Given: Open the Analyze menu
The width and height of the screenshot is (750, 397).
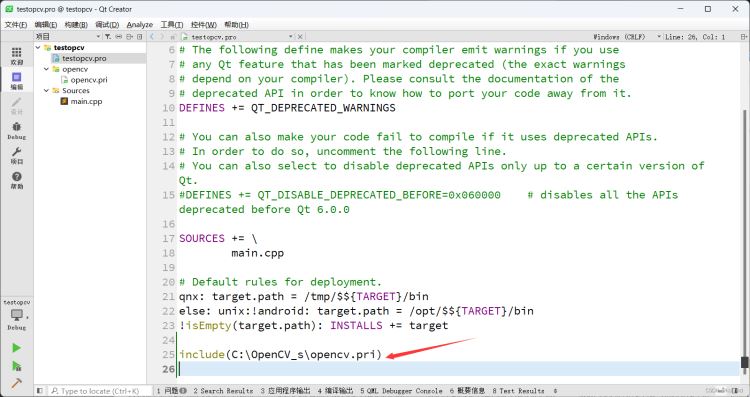Looking at the screenshot, I should click(x=140, y=25).
